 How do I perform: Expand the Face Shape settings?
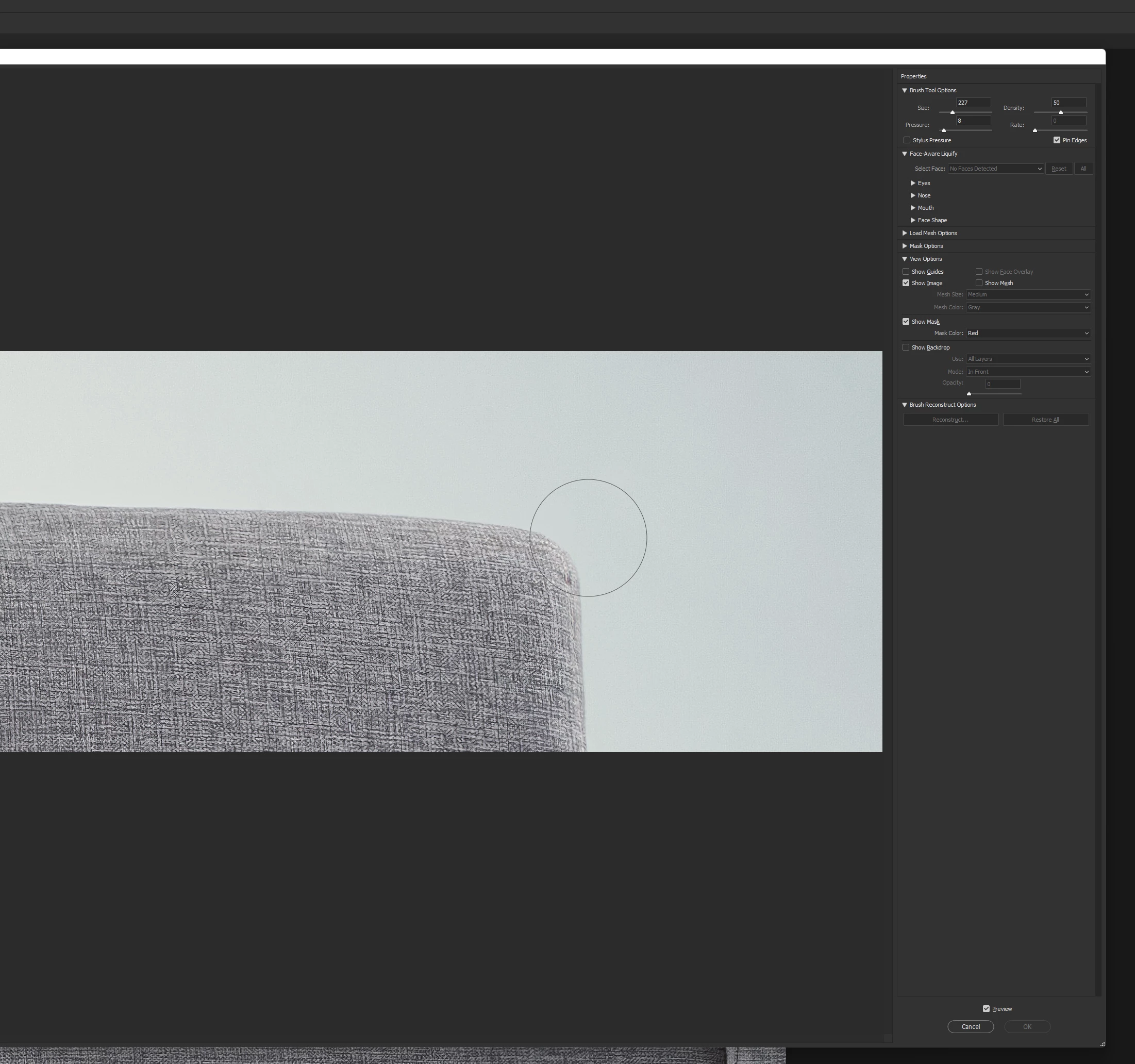pos(913,221)
